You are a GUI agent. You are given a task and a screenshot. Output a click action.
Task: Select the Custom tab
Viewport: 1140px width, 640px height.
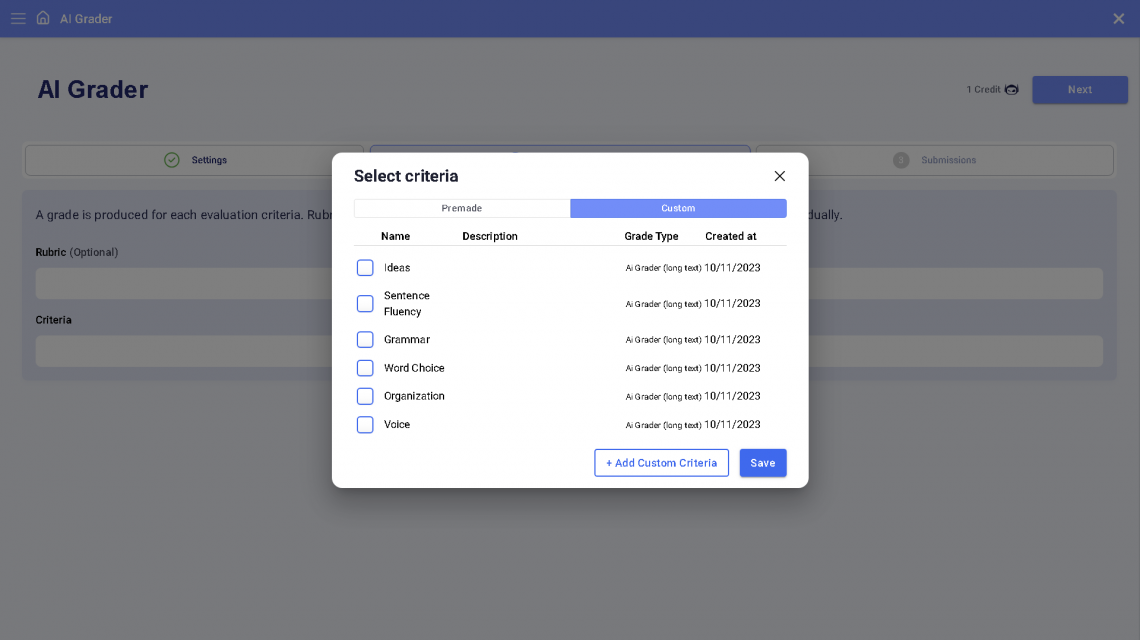678,208
